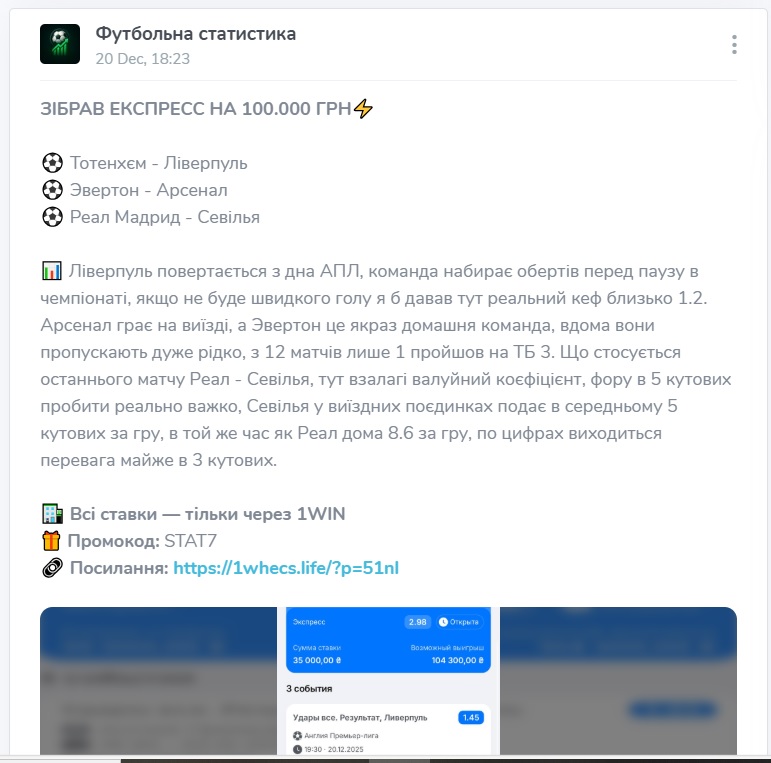
Task: Select the promo code STAT7 text
Action: 190,541
